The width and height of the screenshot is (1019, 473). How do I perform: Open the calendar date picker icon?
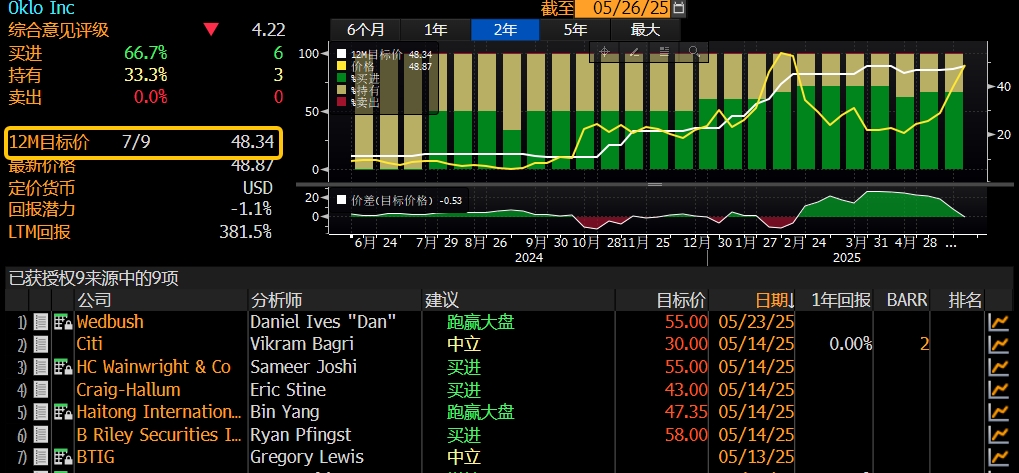[x=679, y=8]
